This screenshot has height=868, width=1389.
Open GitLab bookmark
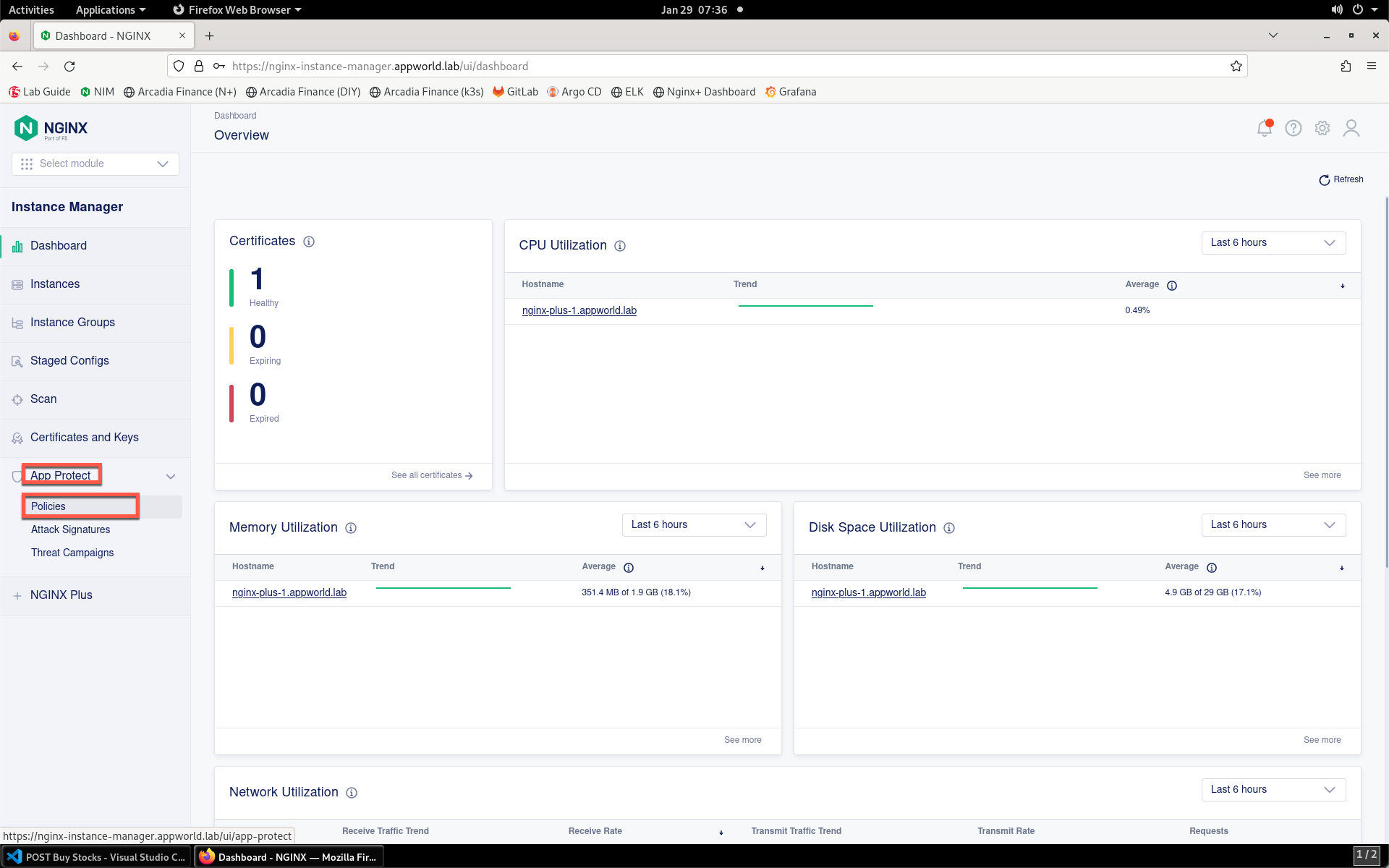[x=515, y=92]
